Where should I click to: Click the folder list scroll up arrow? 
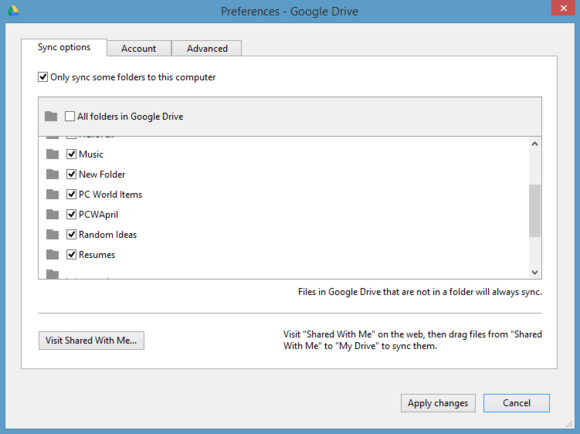pos(535,144)
